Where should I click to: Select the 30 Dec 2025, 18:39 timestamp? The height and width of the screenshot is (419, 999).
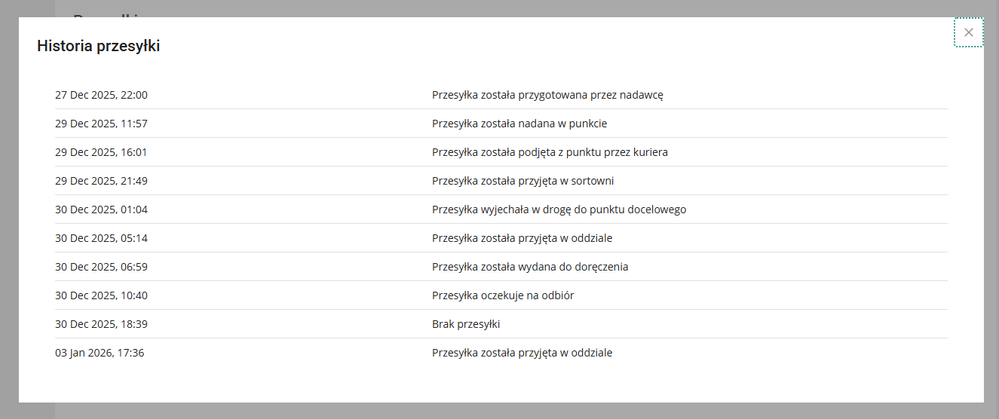click(101, 324)
